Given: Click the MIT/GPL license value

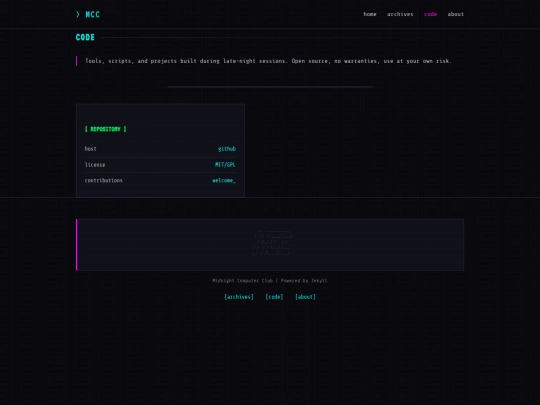Looking at the screenshot, I should click(x=225, y=165).
